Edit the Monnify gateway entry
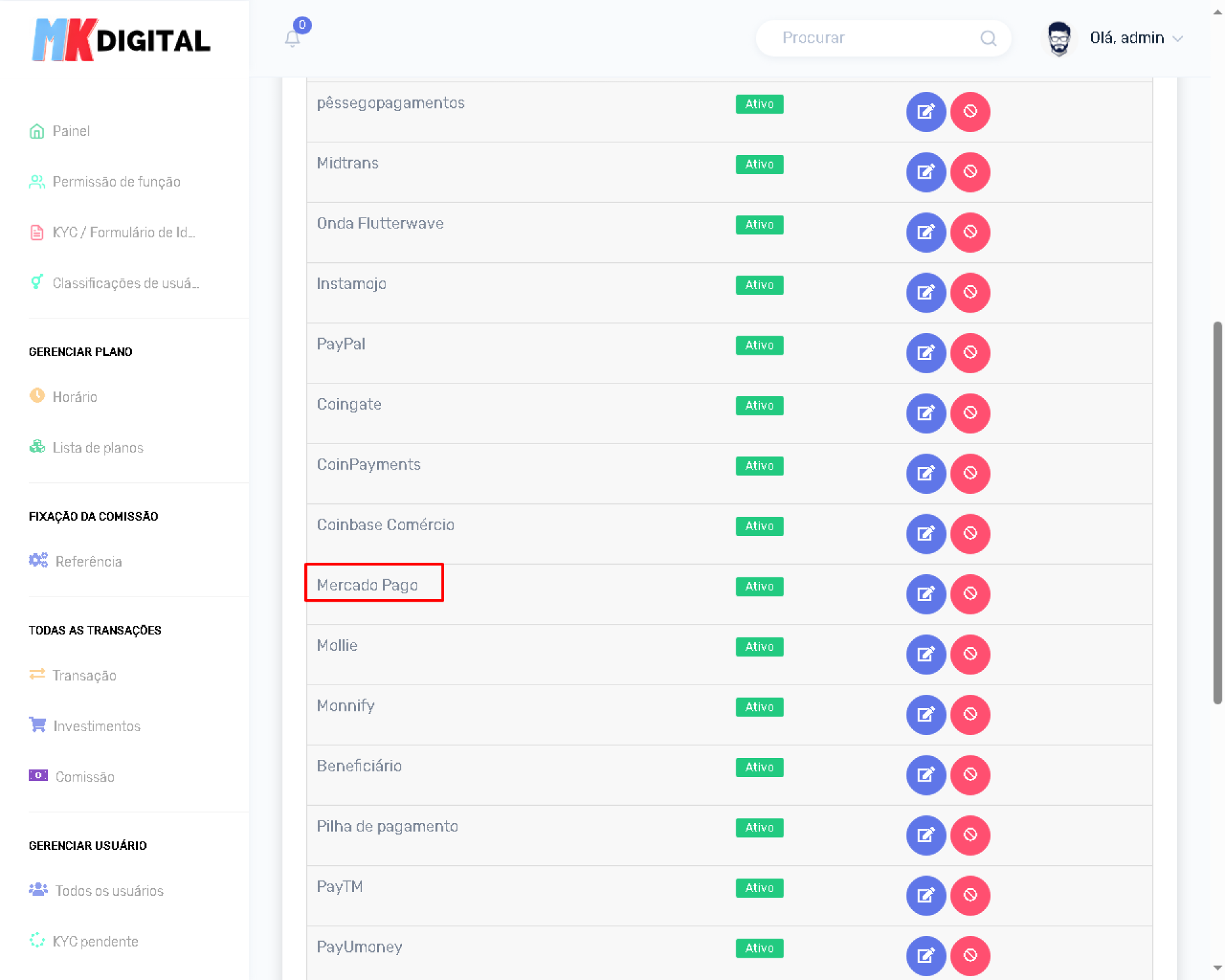1225x980 pixels. pos(925,715)
